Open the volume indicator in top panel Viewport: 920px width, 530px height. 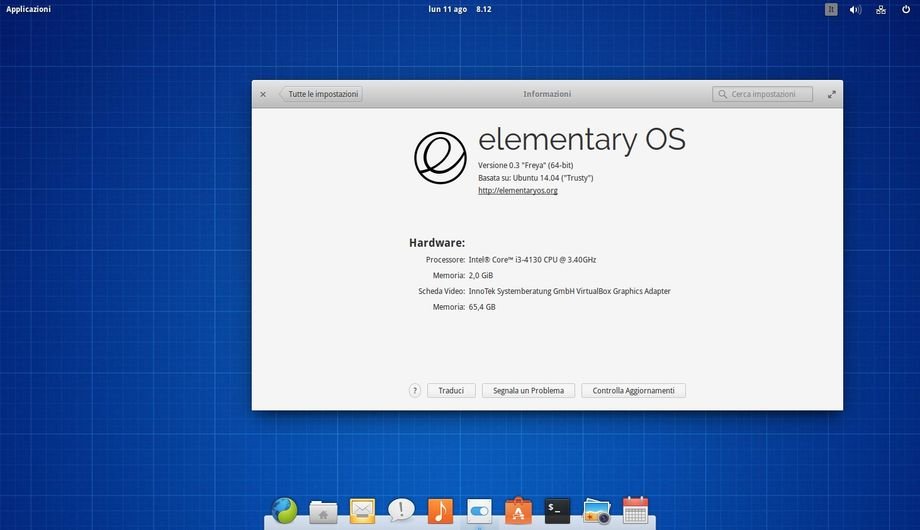pyautogui.click(x=855, y=9)
